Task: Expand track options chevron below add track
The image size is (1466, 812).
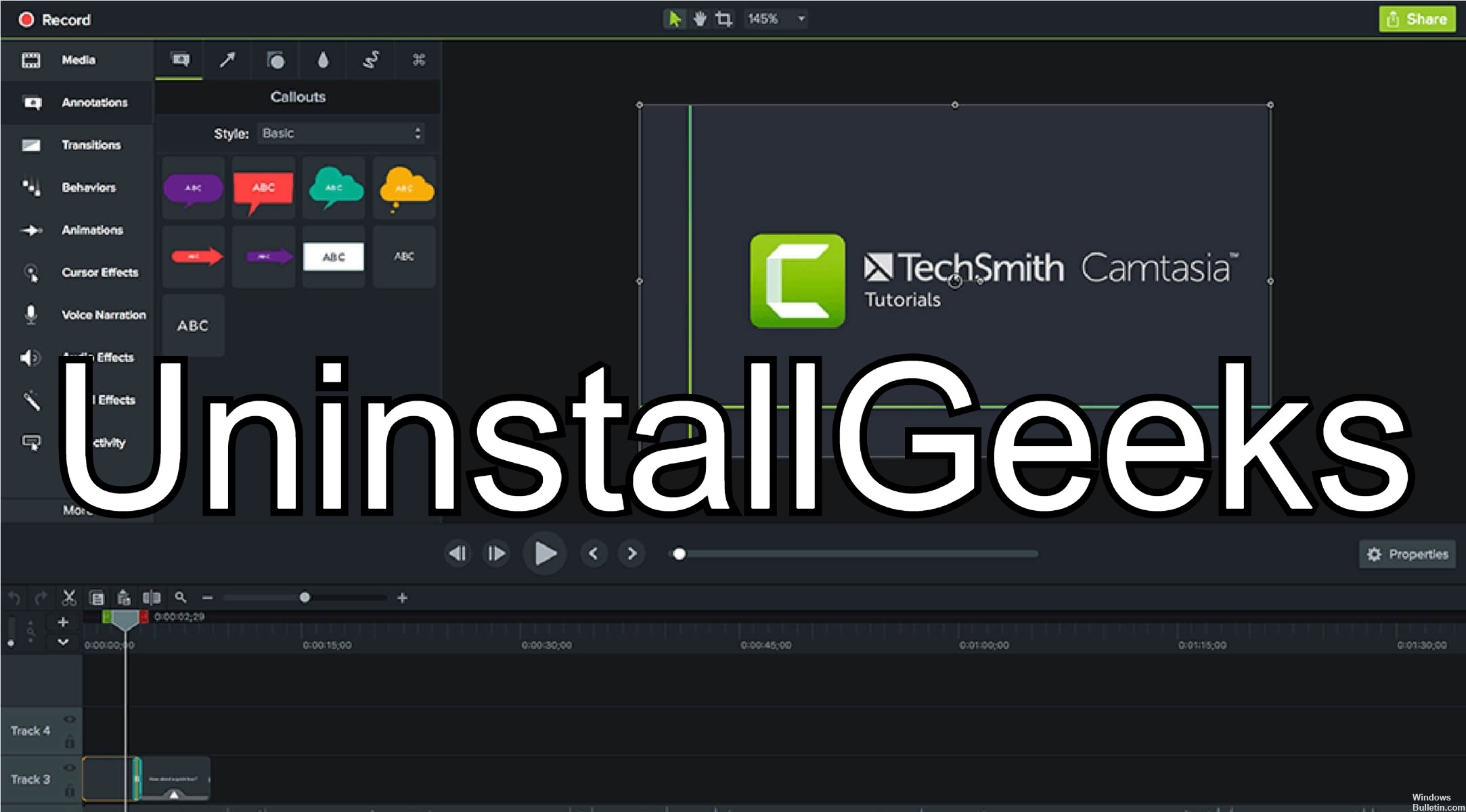Action: click(63, 641)
